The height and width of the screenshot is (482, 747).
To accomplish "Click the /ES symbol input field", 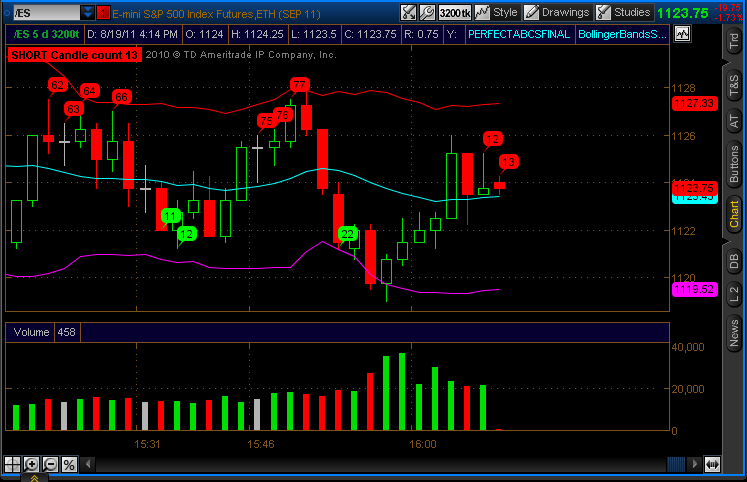I will (x=46, y=12).
